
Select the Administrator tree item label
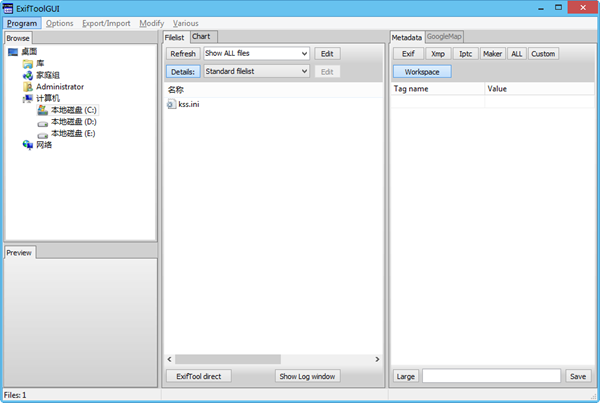point(60,87)
